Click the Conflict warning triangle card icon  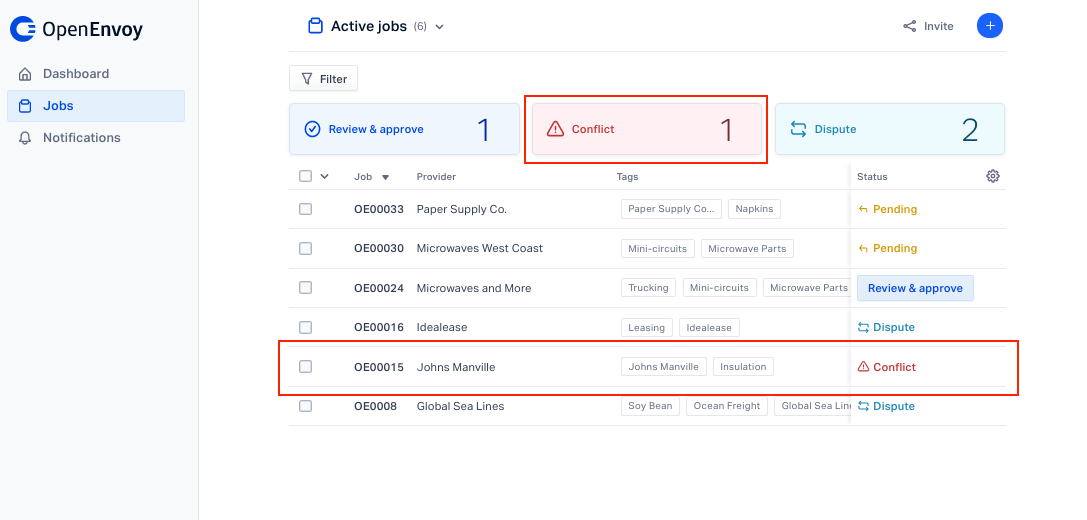coord(555,129)
